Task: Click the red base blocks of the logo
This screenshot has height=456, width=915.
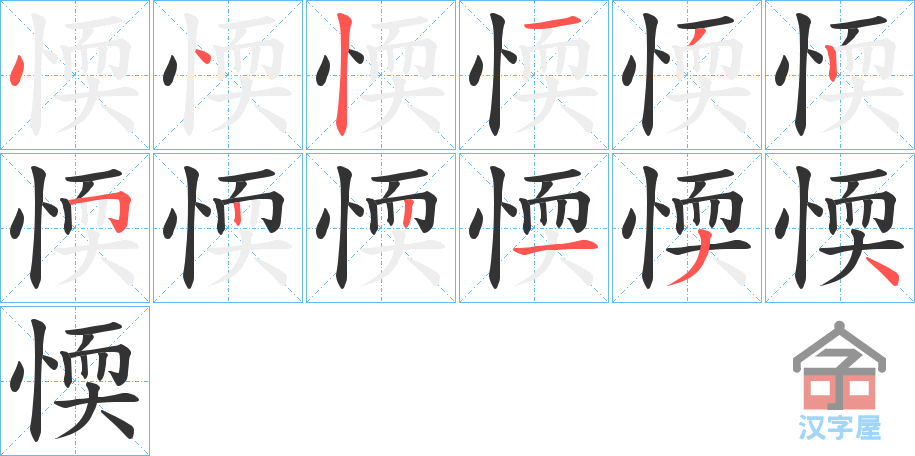Action: [x=839, y=389]
